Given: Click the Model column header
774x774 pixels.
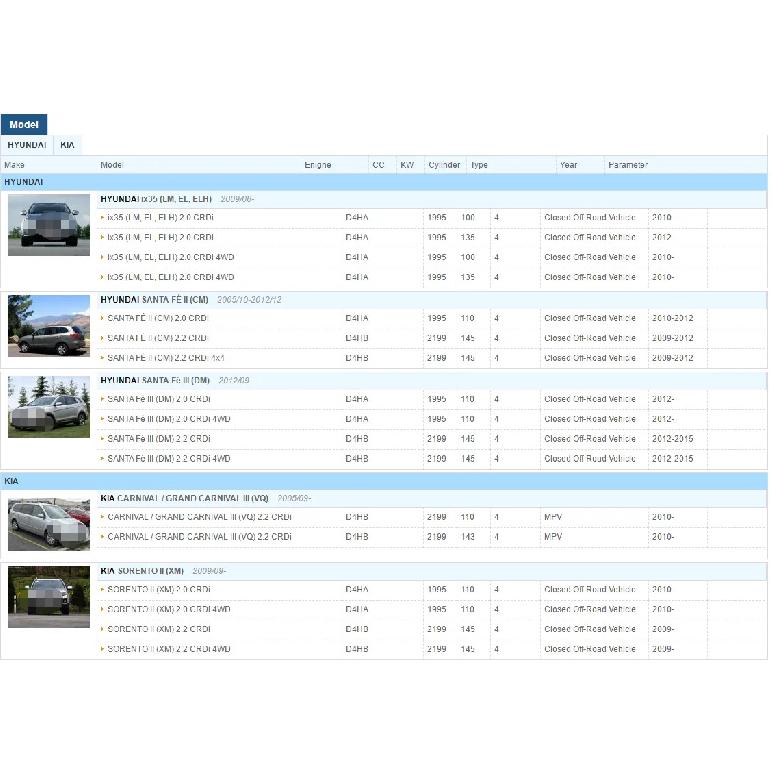Looking at the screenshot, I should tap(112, 165).
